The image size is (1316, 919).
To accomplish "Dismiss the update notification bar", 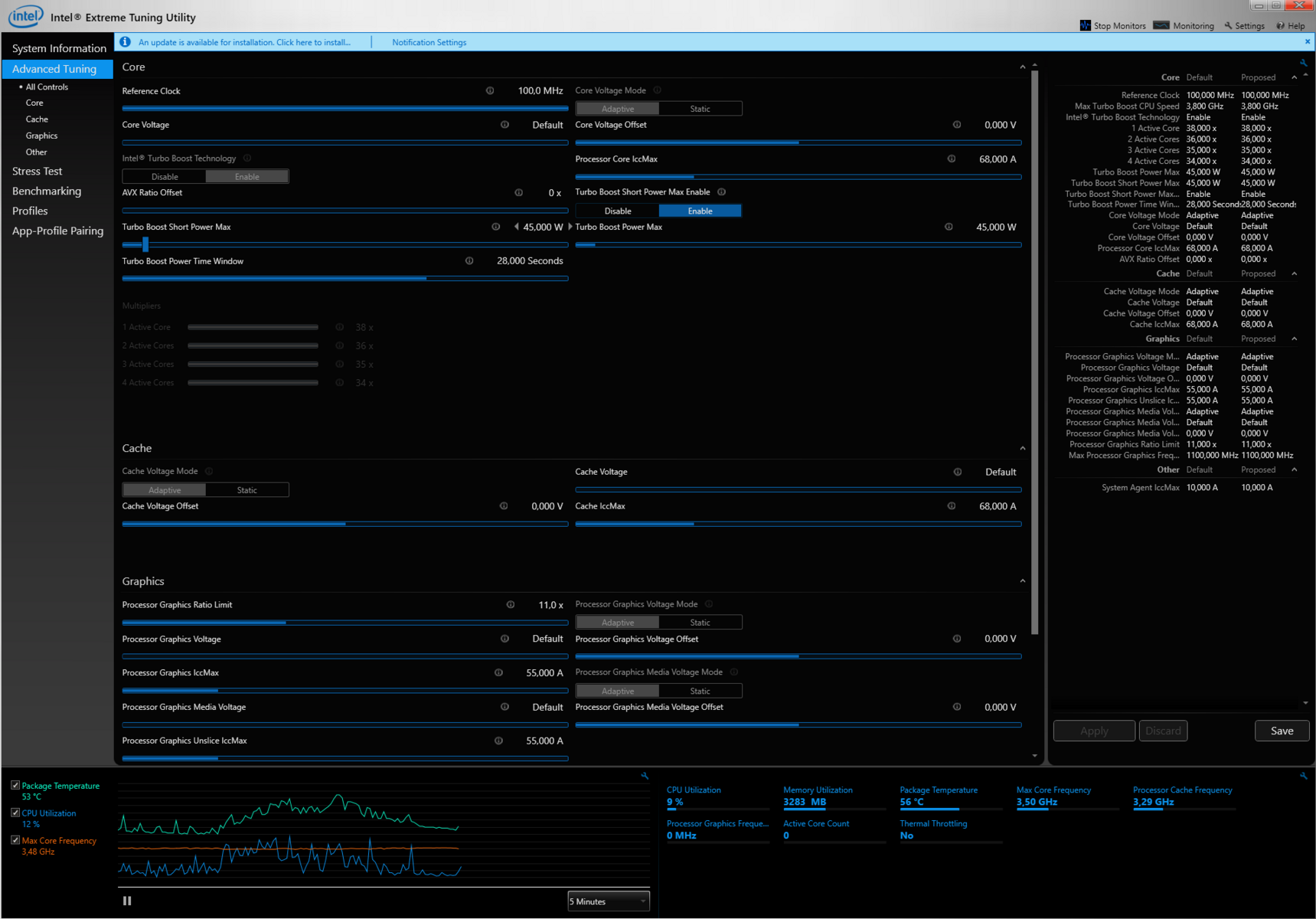I will point(1307,42).
